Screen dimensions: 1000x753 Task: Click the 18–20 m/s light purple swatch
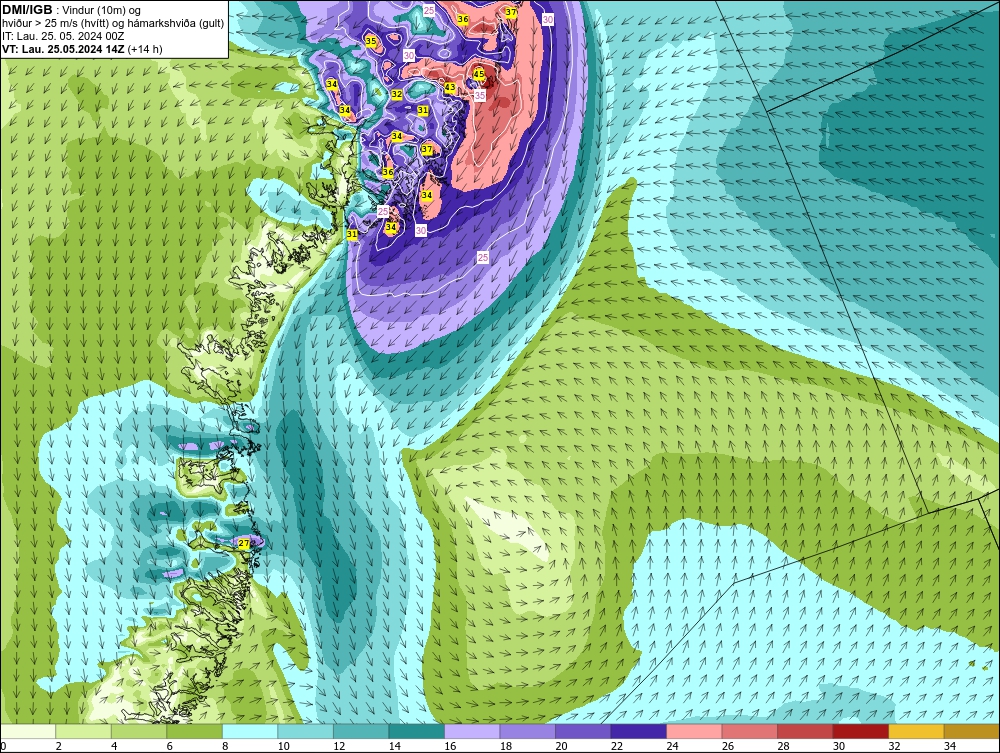pos(527,731)
